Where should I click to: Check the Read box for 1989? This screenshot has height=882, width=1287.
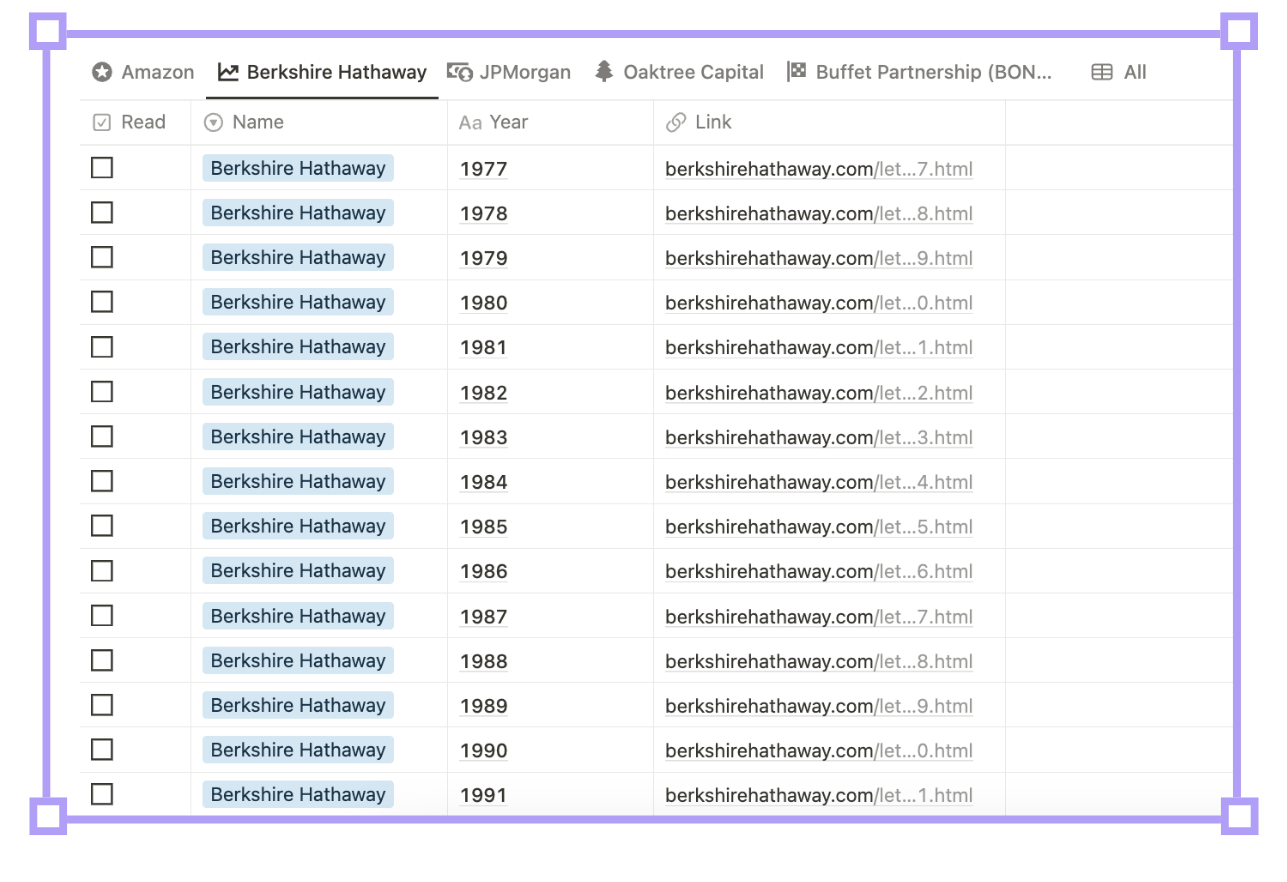tap(102, 705)
